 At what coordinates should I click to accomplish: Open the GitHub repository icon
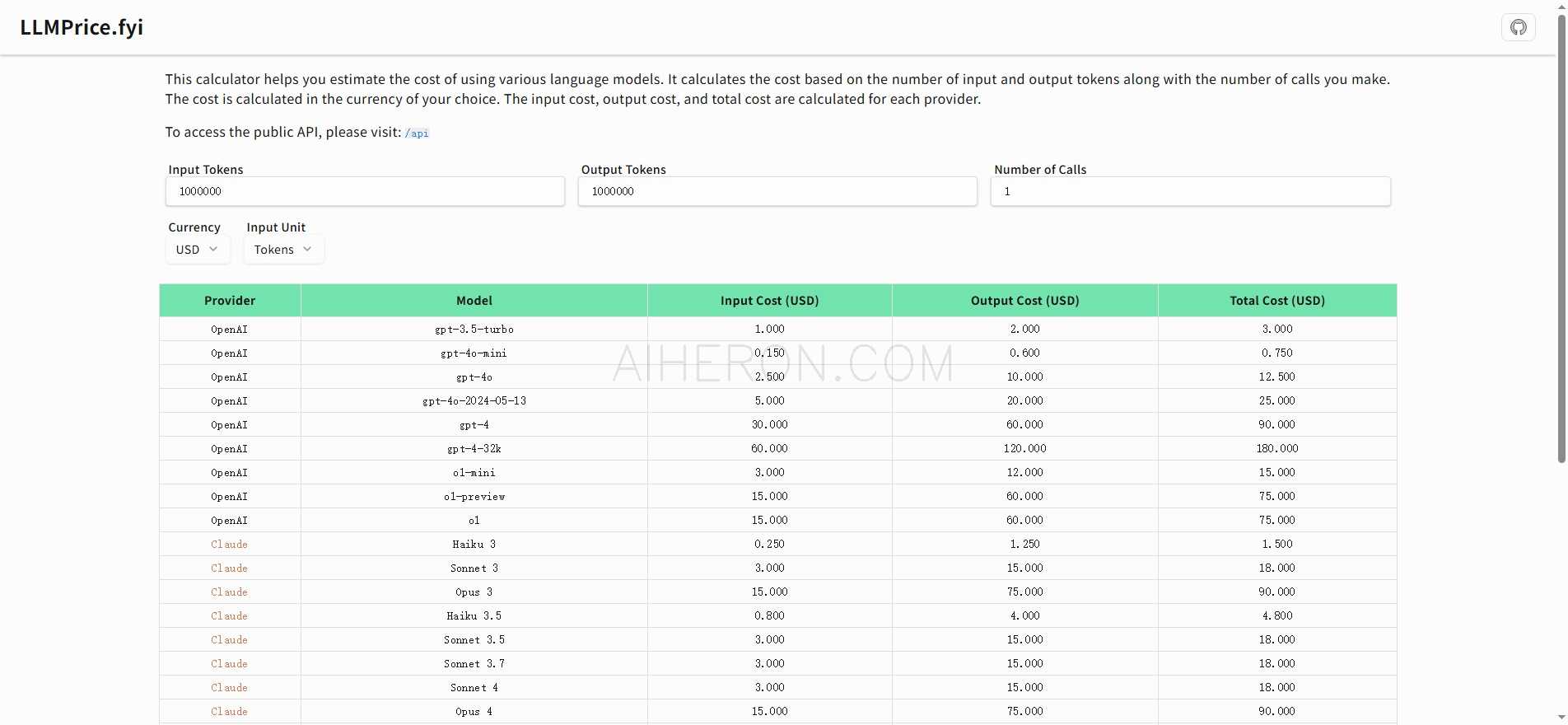point(1518,27)
